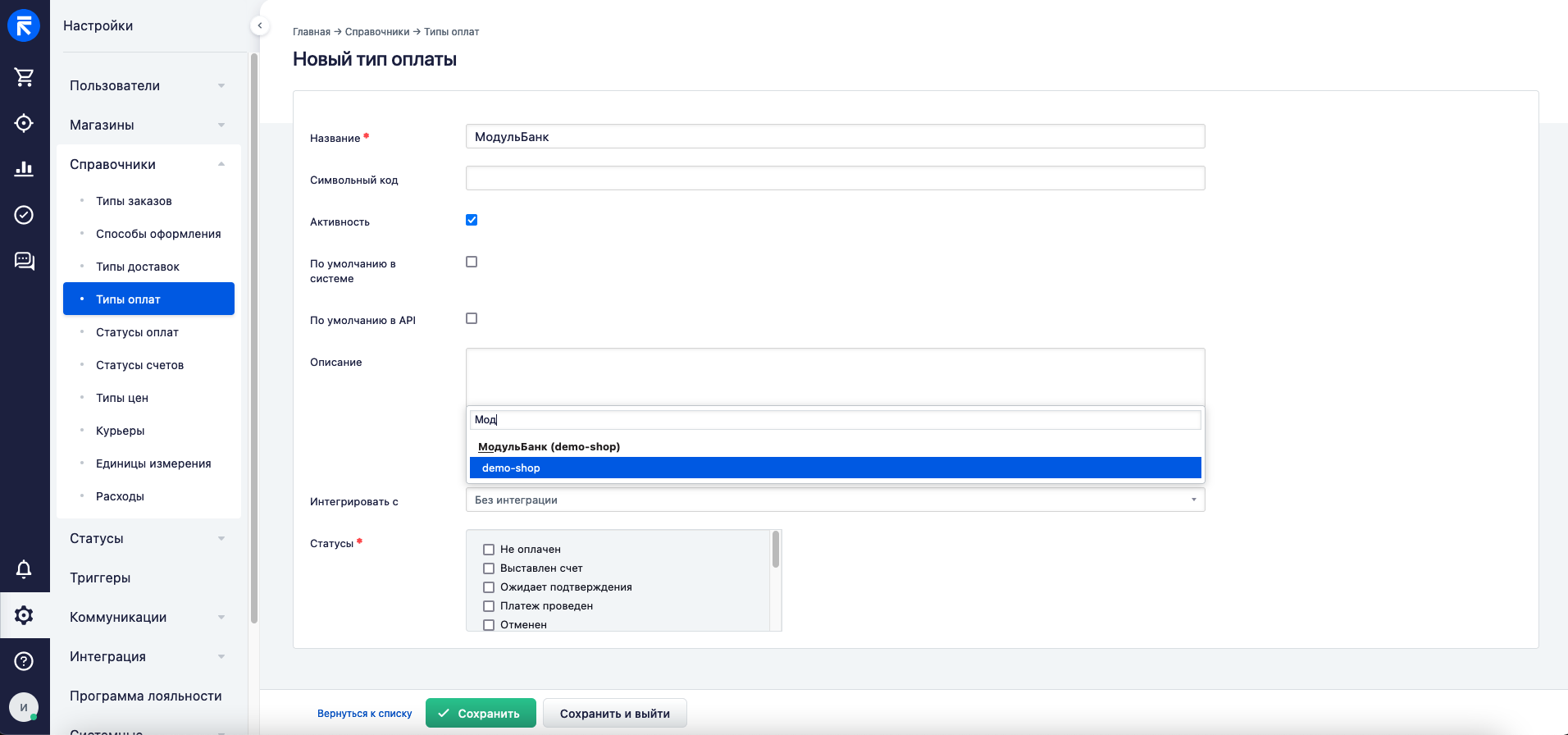
Task: Expand the Магазины section
Action: click(148, 125)
